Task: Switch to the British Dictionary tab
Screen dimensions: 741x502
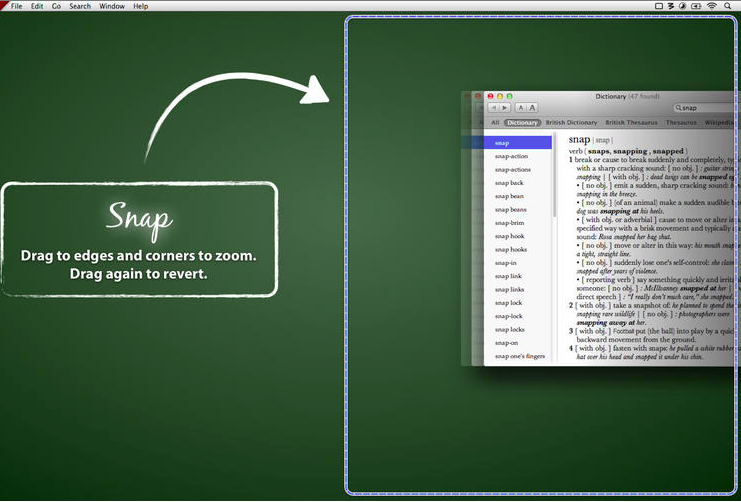Action: click(x=571, y=122)
